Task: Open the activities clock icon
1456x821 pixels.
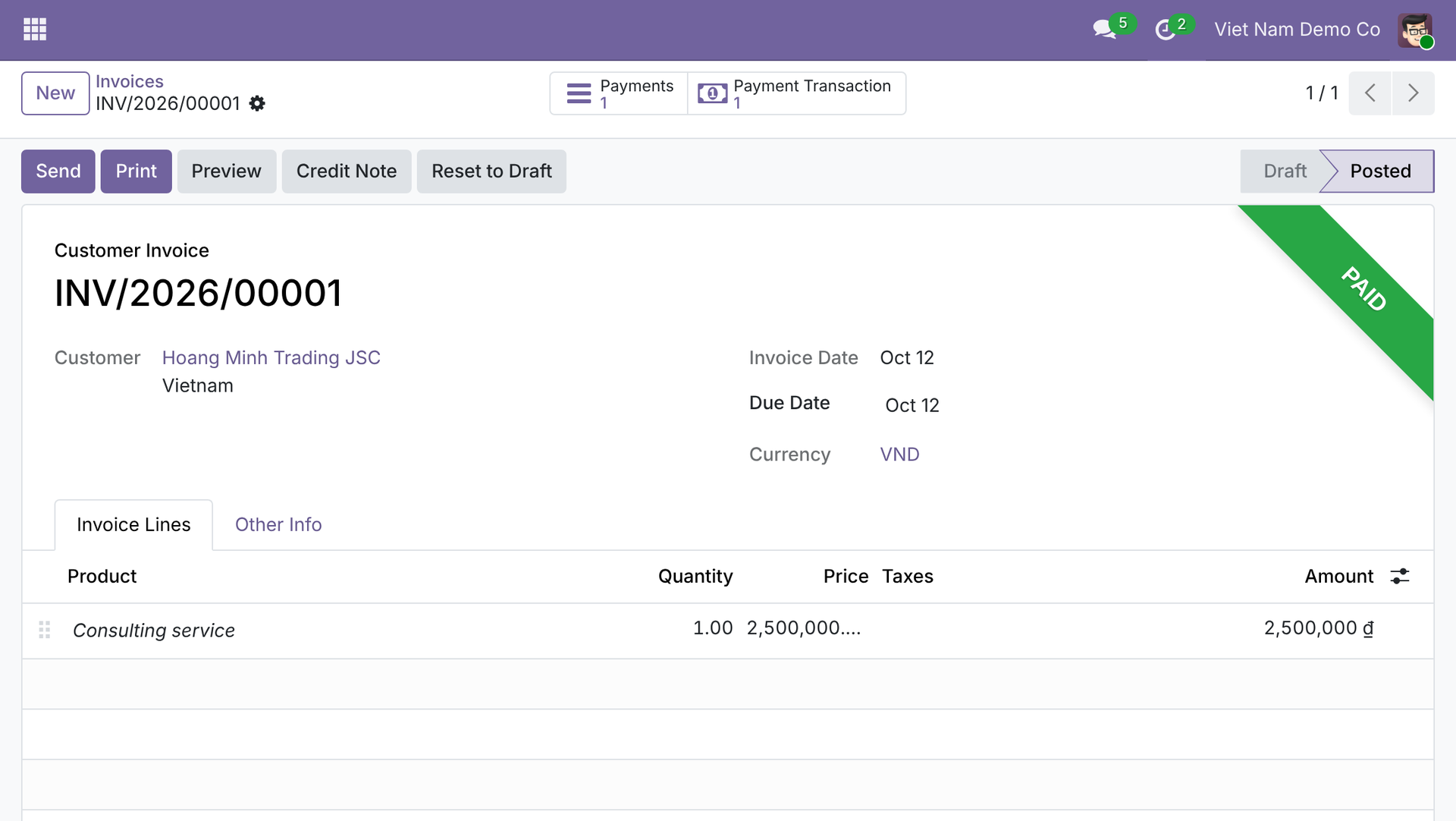Action: 1165,30
